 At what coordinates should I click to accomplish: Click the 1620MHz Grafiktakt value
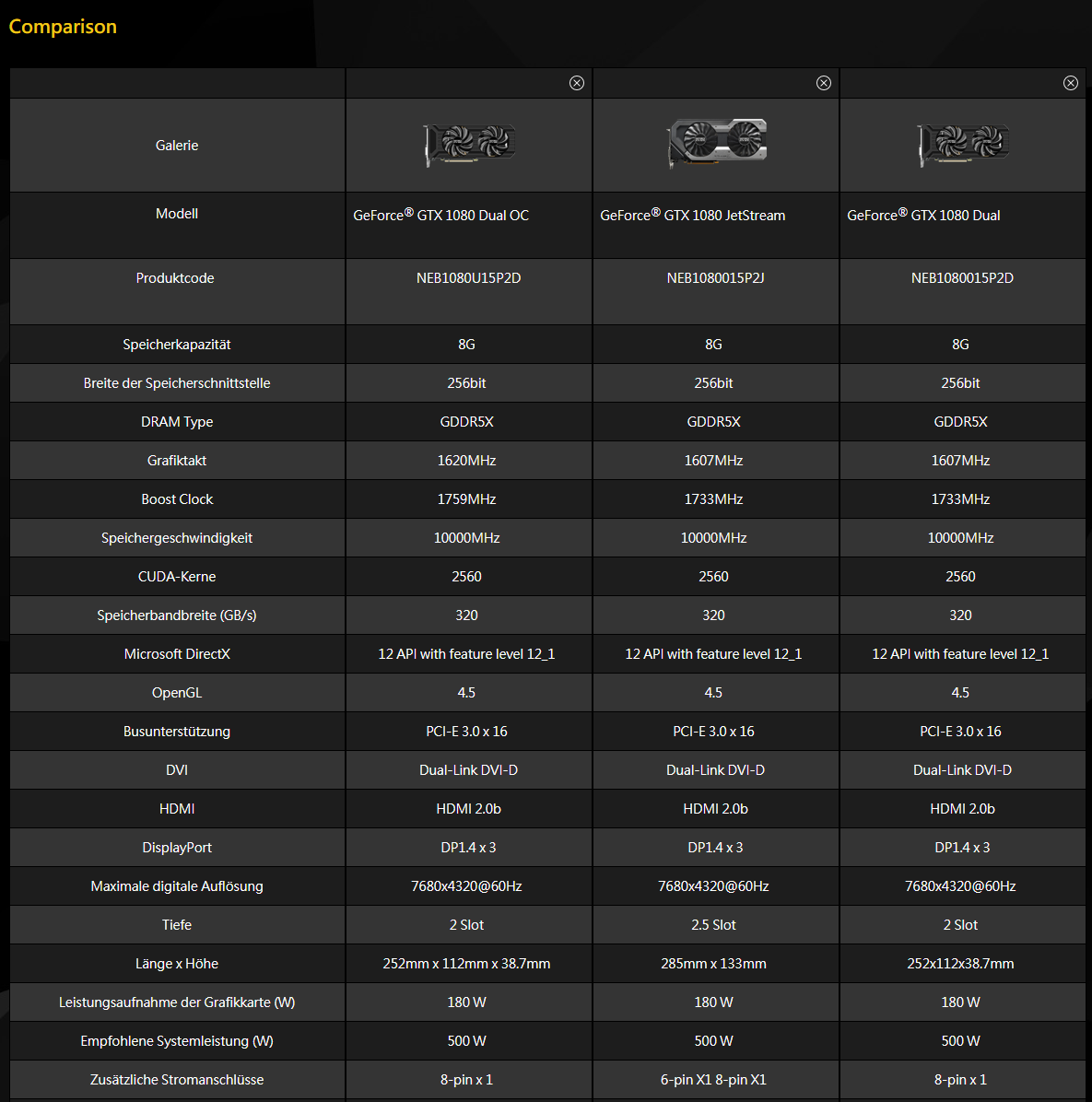[x=466, y=461]
